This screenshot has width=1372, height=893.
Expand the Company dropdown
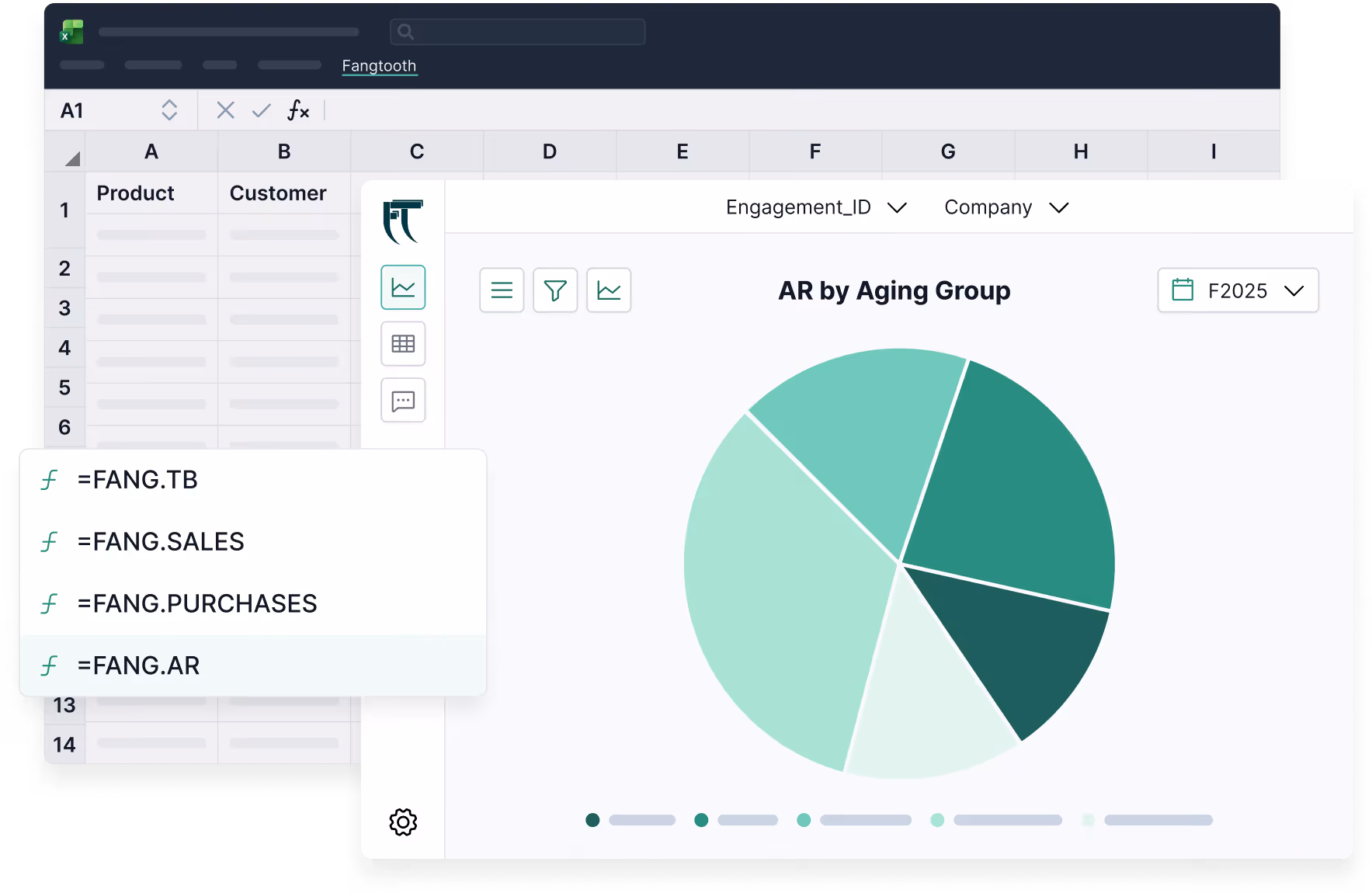pyautogui.click(x=1006, y=207)
